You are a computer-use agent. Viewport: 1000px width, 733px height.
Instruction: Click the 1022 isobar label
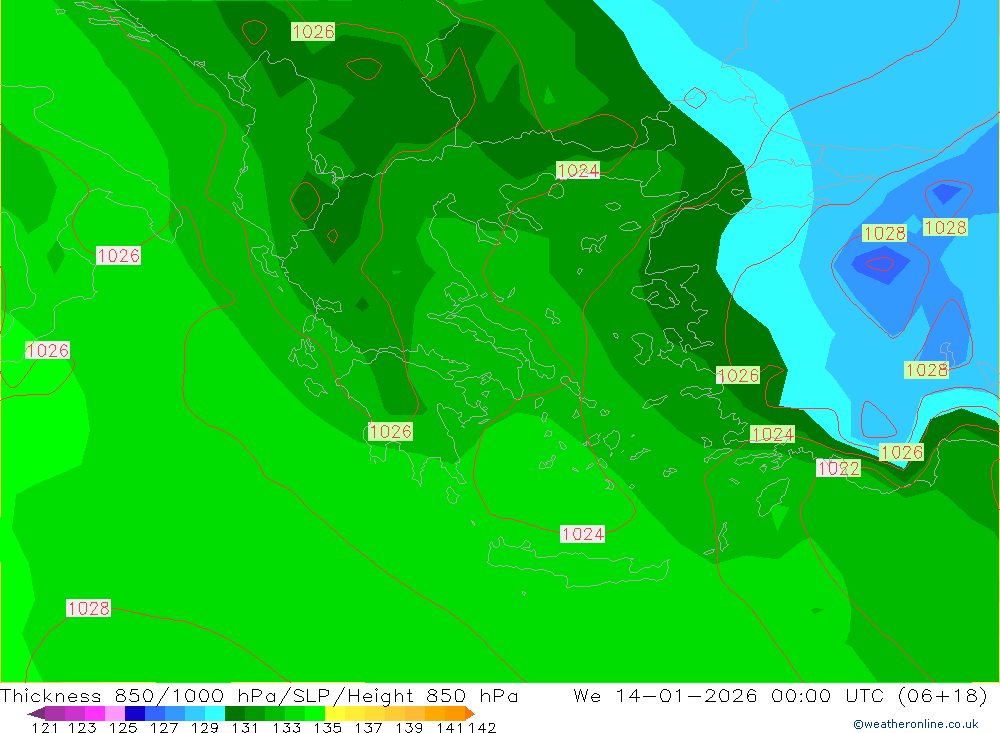[839, 468]
